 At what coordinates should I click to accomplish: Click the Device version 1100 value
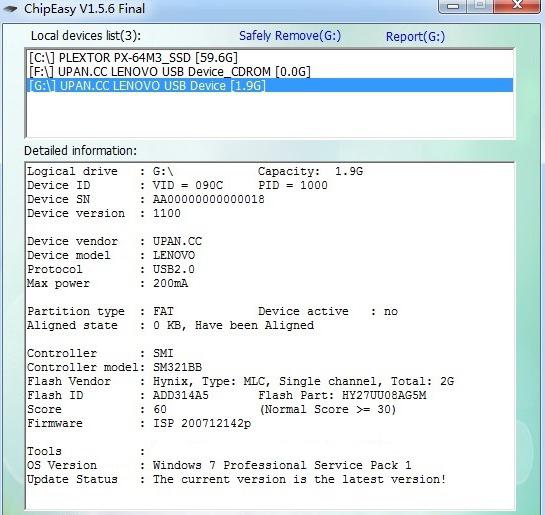tap(167, 213)
